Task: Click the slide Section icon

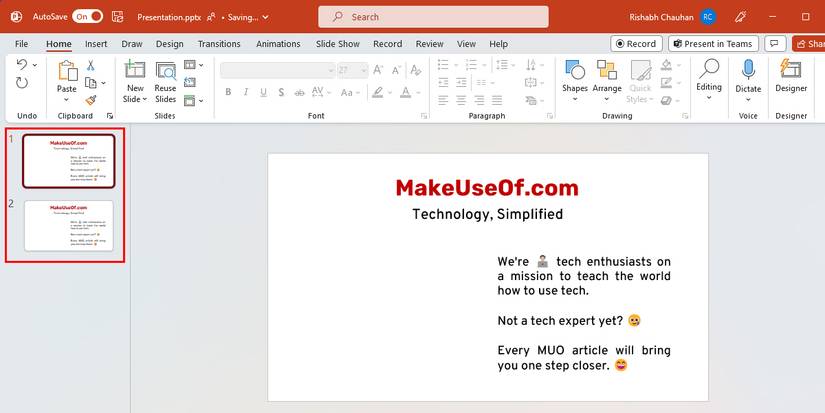Action: 190,100
